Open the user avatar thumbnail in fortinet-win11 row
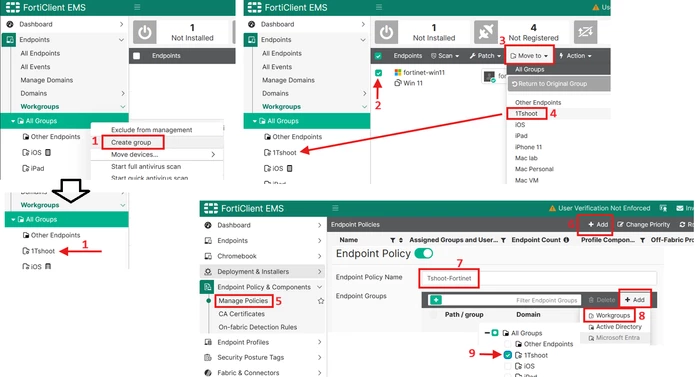 490,77
